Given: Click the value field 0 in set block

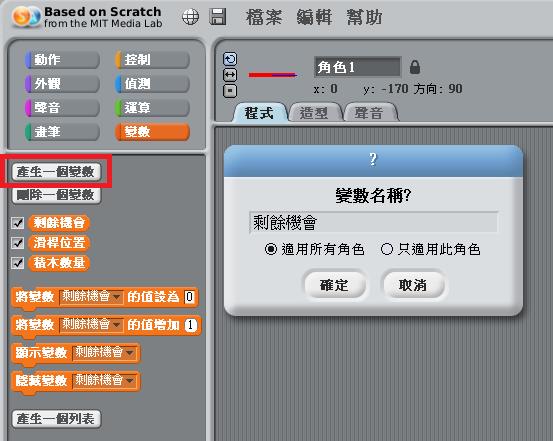Looking at the screenshot, I should click(x=189, y=297).
